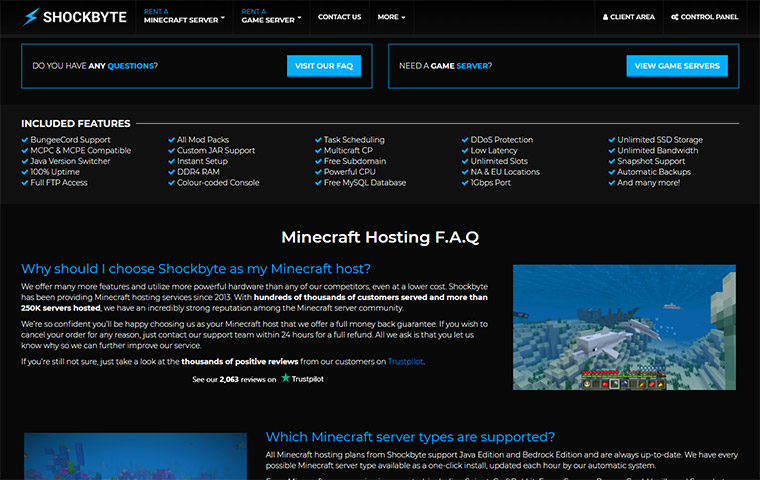760x480 pixels.
Task: Expand Rent a Game Server dropdown
Action: click(271, 16)
